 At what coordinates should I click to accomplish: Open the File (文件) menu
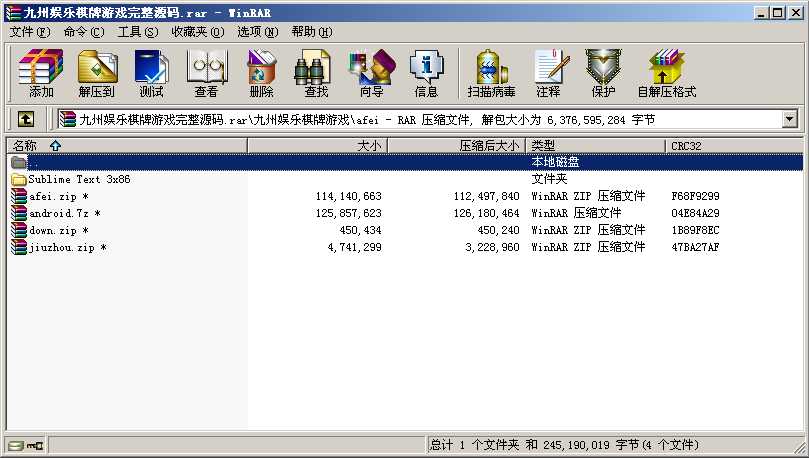click(30, 32)
